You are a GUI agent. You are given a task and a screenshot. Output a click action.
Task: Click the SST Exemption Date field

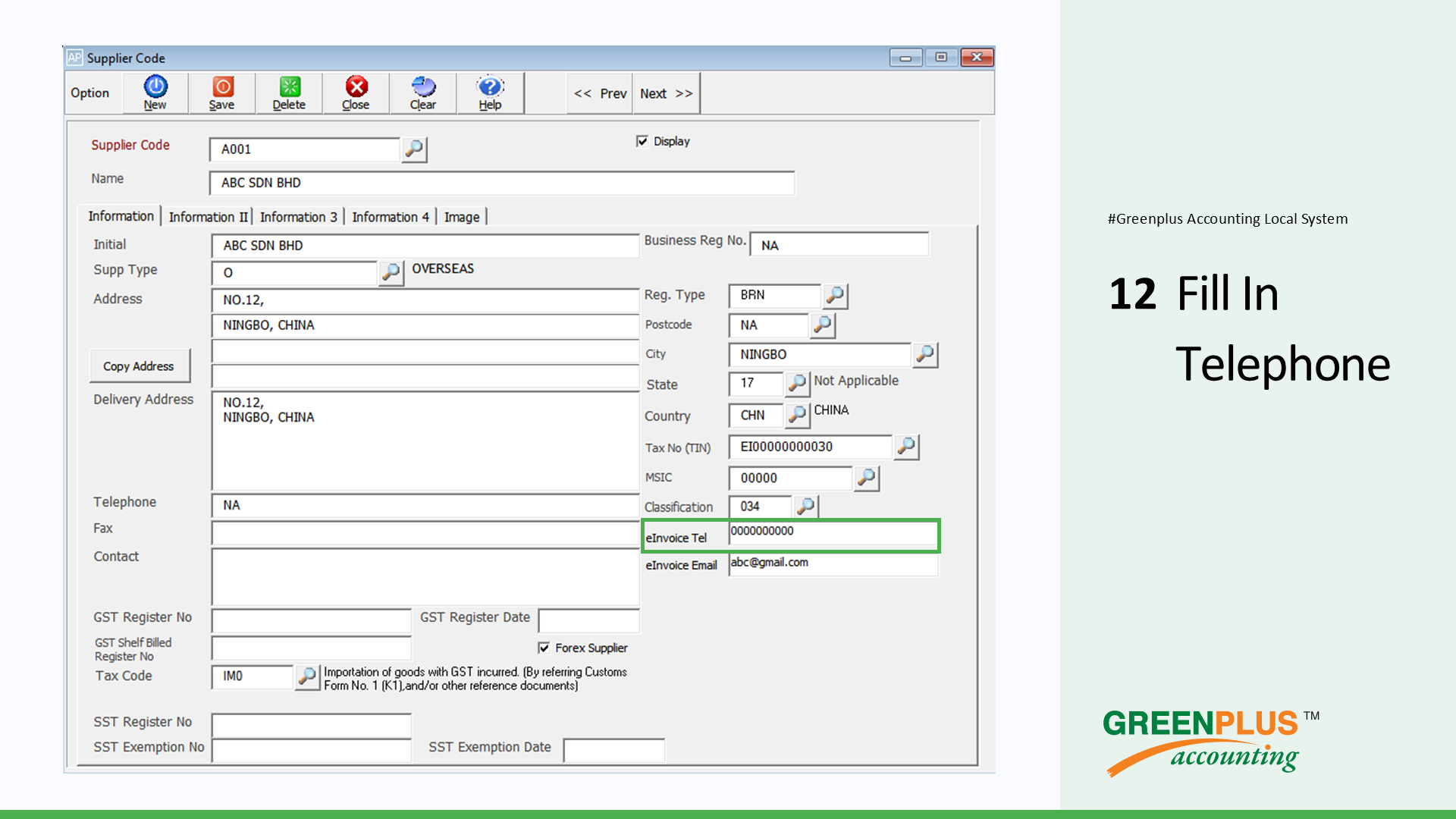(614, 750)
